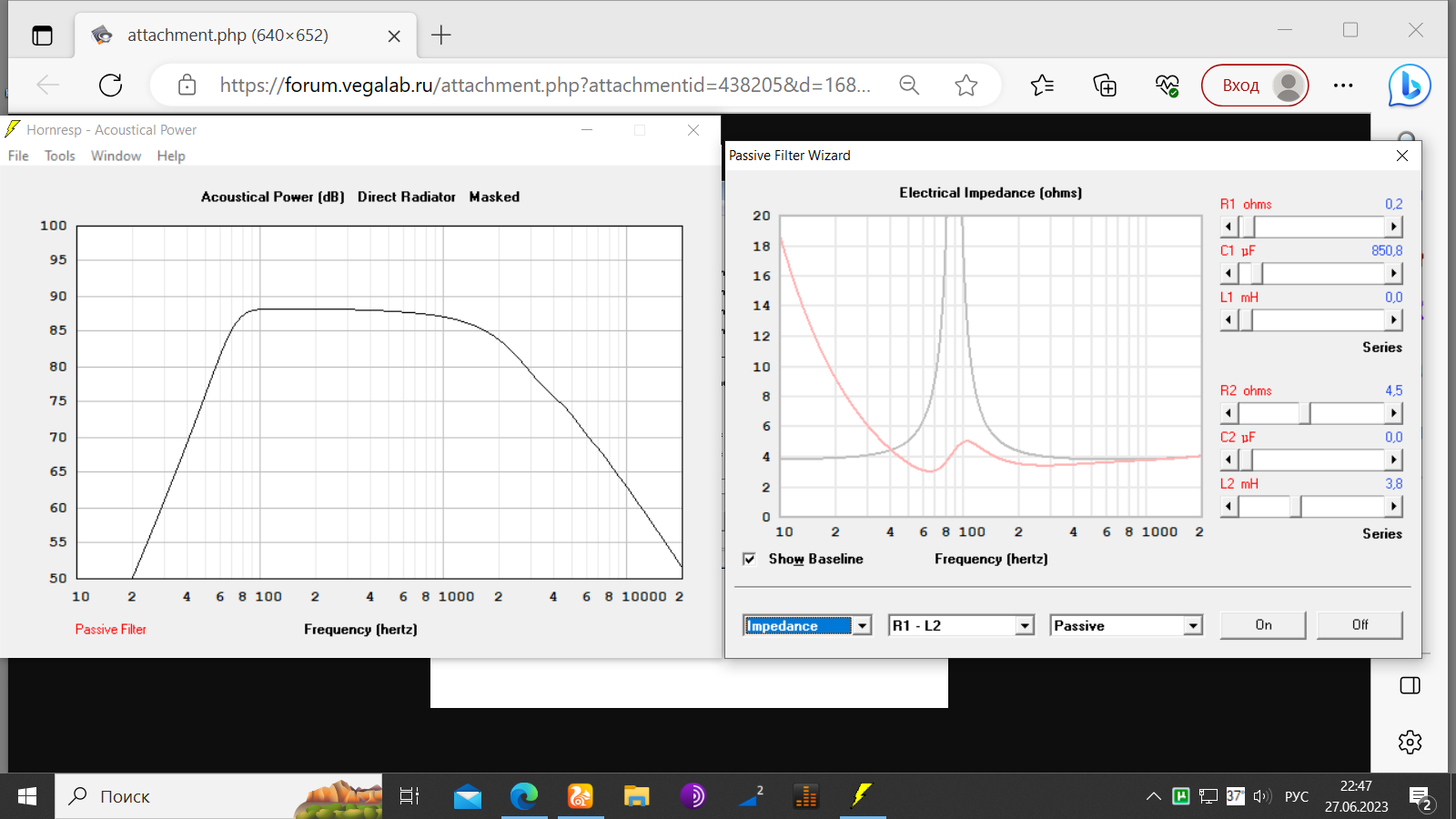Decrease L2 mH with left arrow
This screenshot has width=1456, height=819.
point(1228,506)
